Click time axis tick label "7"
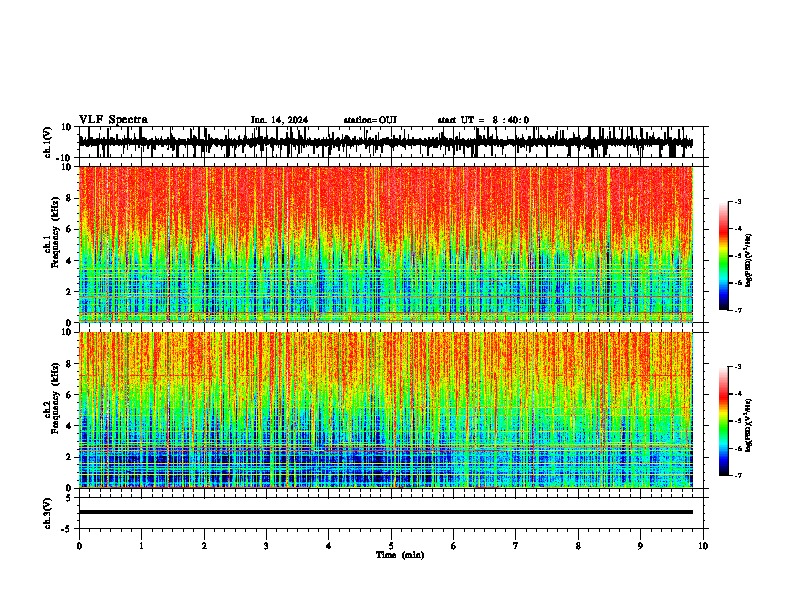The width and height of the screenshot is (792, 612). pyautogui.click(x=516, y=546)
